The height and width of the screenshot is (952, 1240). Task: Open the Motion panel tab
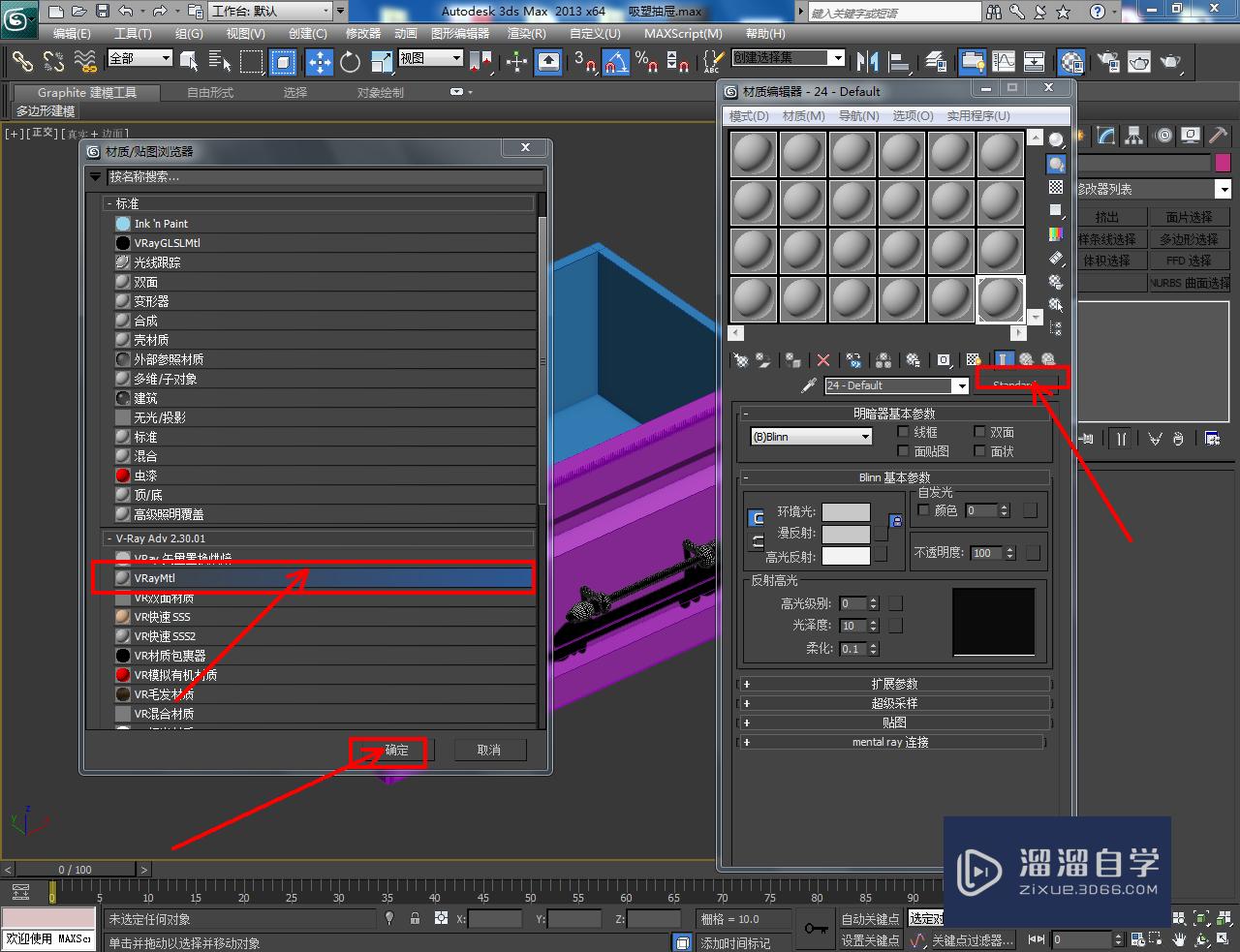(x=1163, y=136)
